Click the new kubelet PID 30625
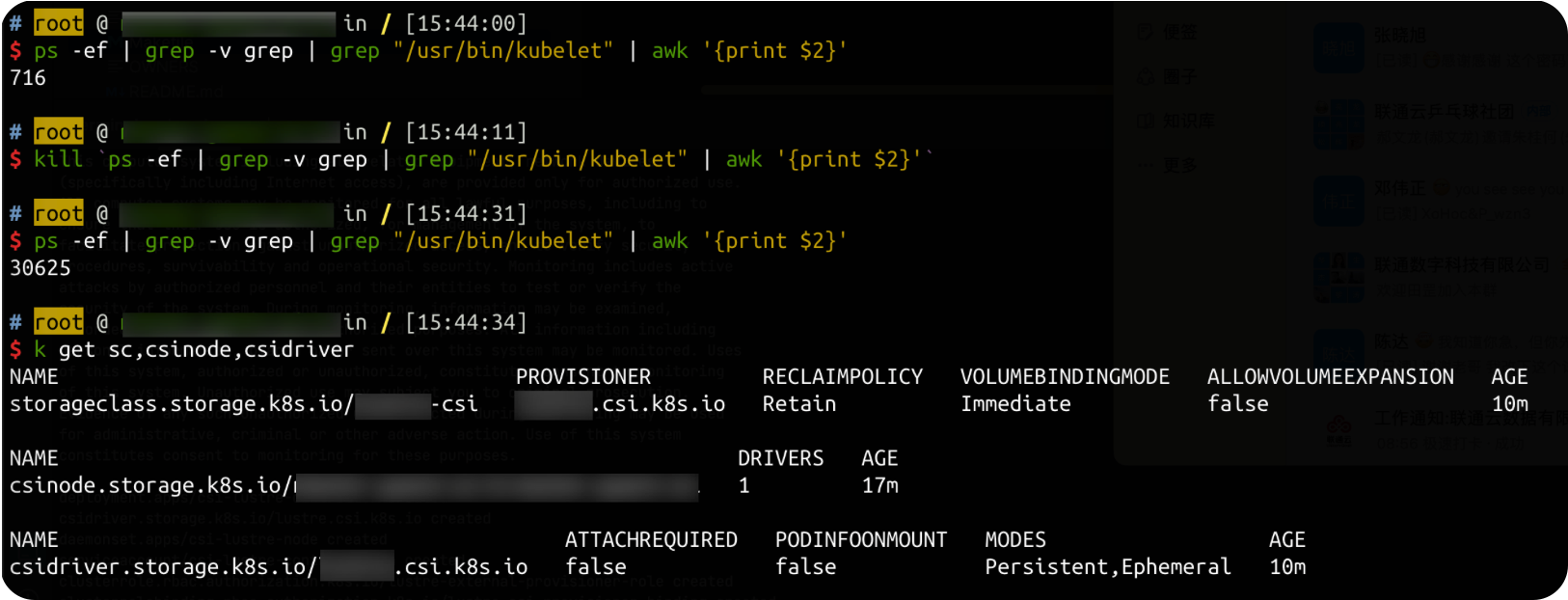The width and height of the screenshot is (1568, 600). pyautogui.click(x=41, y=268)
